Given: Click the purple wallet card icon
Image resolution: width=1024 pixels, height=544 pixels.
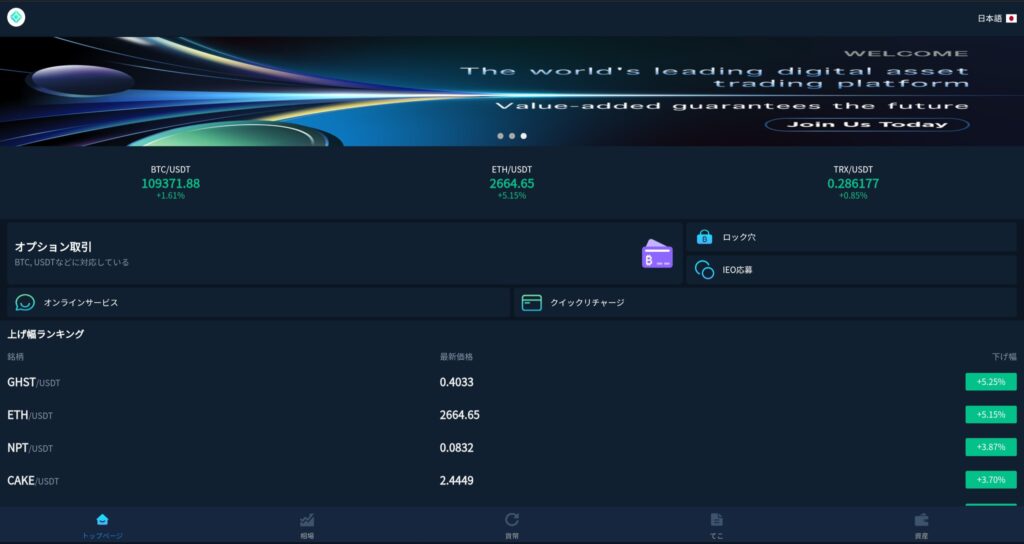Looking at the screenshot, I should 657,253.
